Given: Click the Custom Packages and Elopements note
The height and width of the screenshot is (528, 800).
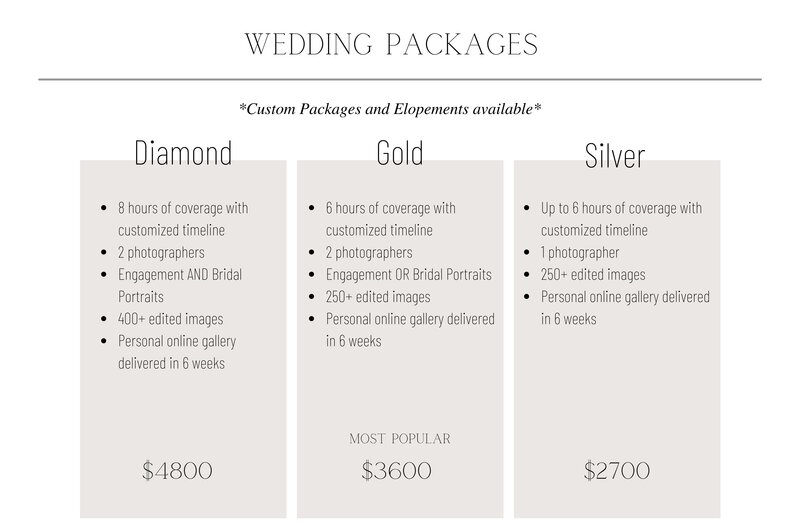Looking at the screenshot, I should [x=390, y=109].
